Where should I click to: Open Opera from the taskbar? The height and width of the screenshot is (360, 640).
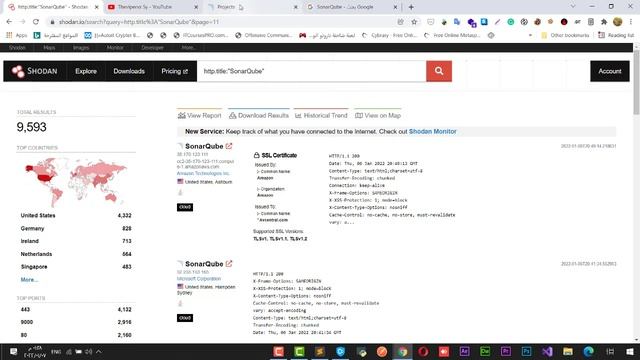point(423,351)
